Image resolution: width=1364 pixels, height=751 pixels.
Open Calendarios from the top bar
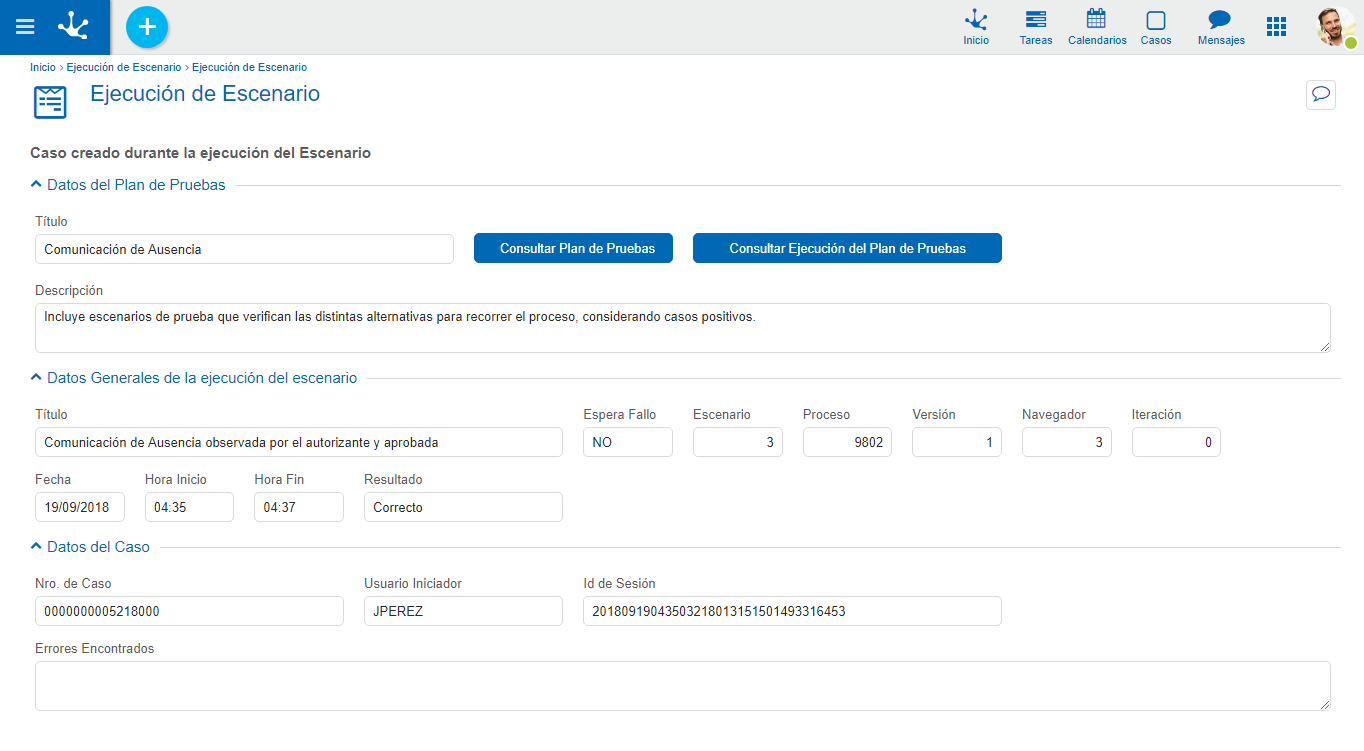[x=1097, y=27]
